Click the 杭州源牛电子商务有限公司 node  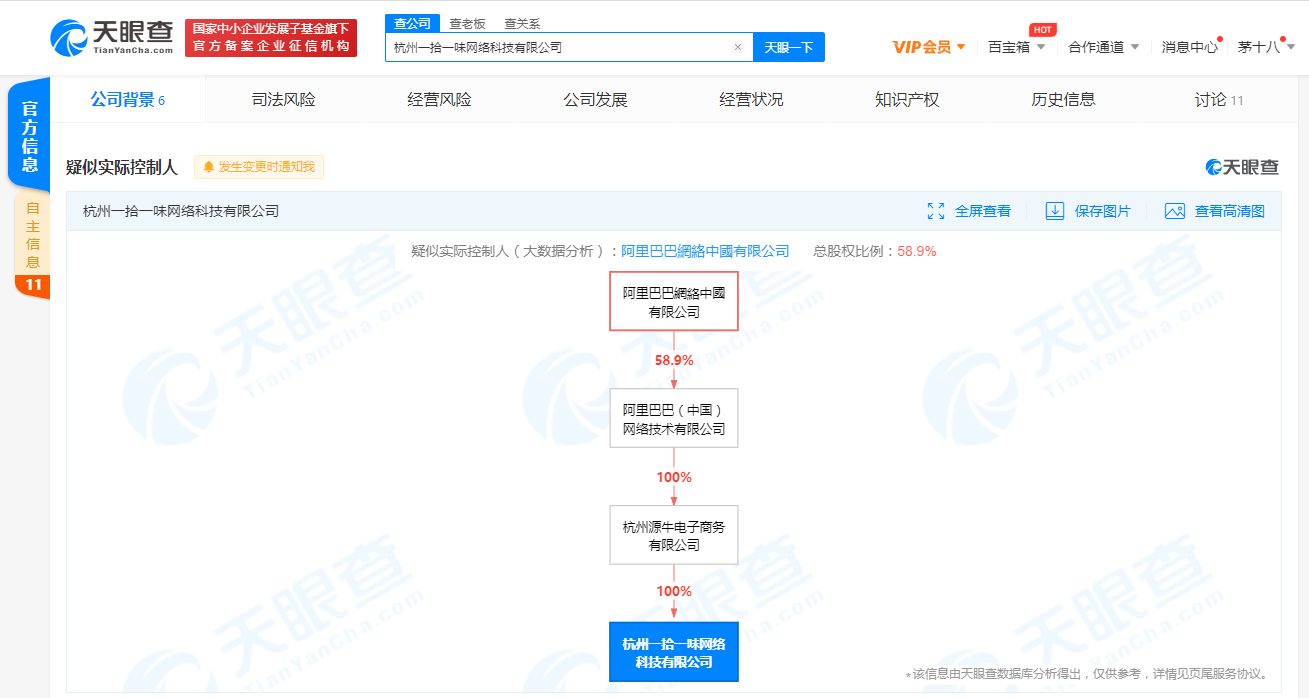[x=674, y=535]
